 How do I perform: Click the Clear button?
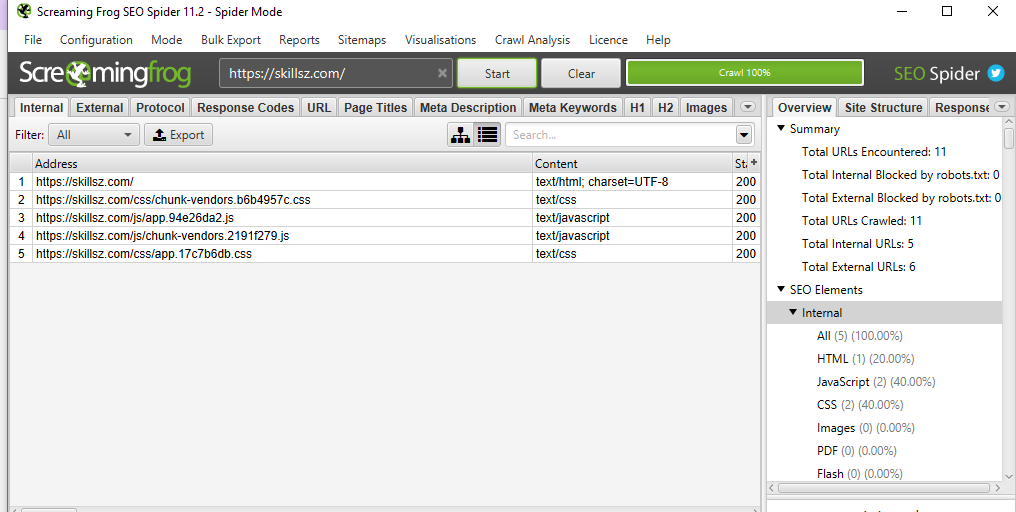coord(581,73)
